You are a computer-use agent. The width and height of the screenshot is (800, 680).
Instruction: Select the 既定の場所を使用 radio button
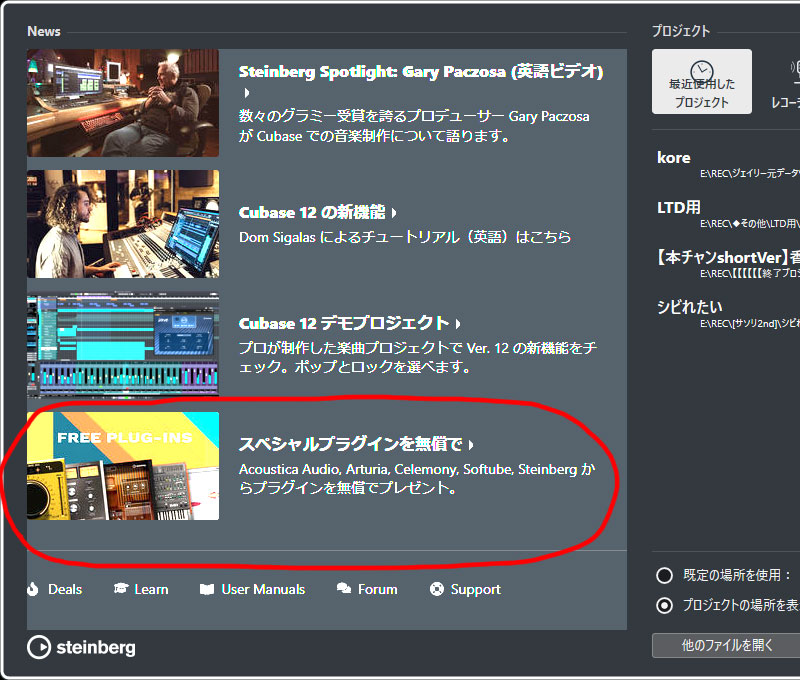point(664,575)
